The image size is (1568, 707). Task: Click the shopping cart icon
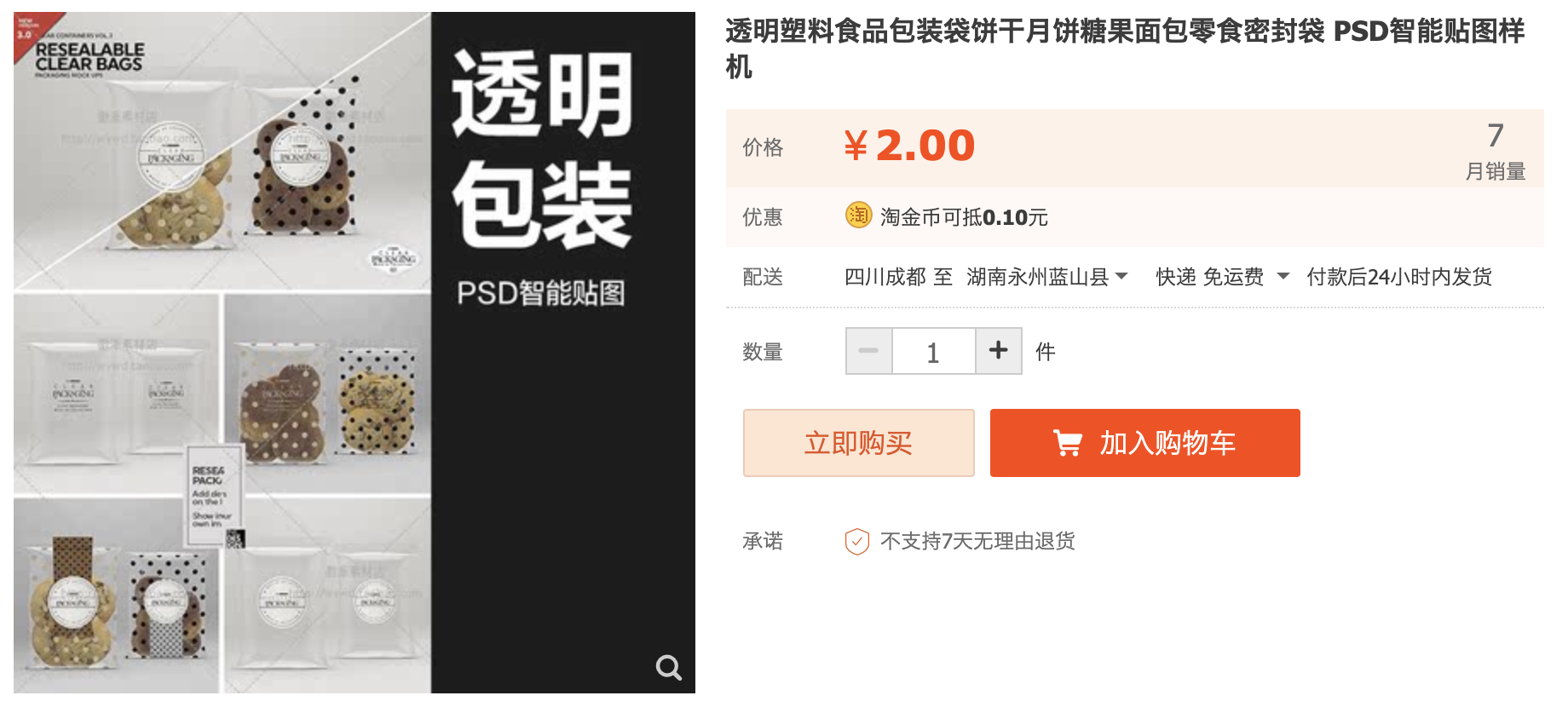1067,443
